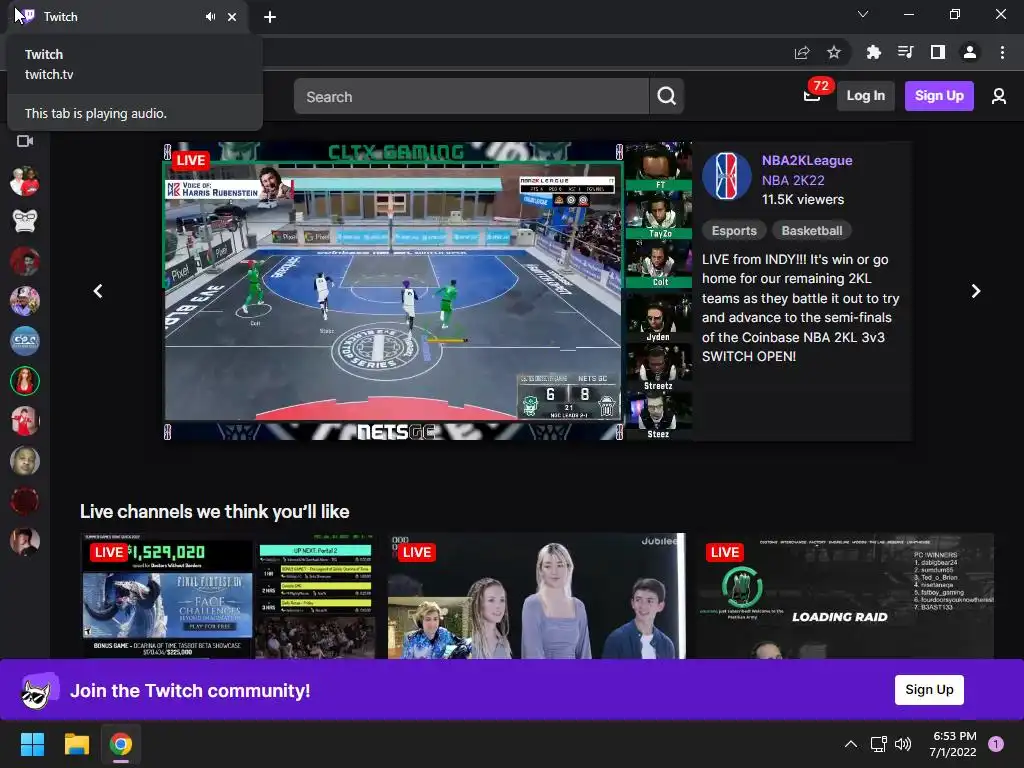Open the third sidebar channel avatar
Screen dimensions: 1024x768
(x=25, y=261)
